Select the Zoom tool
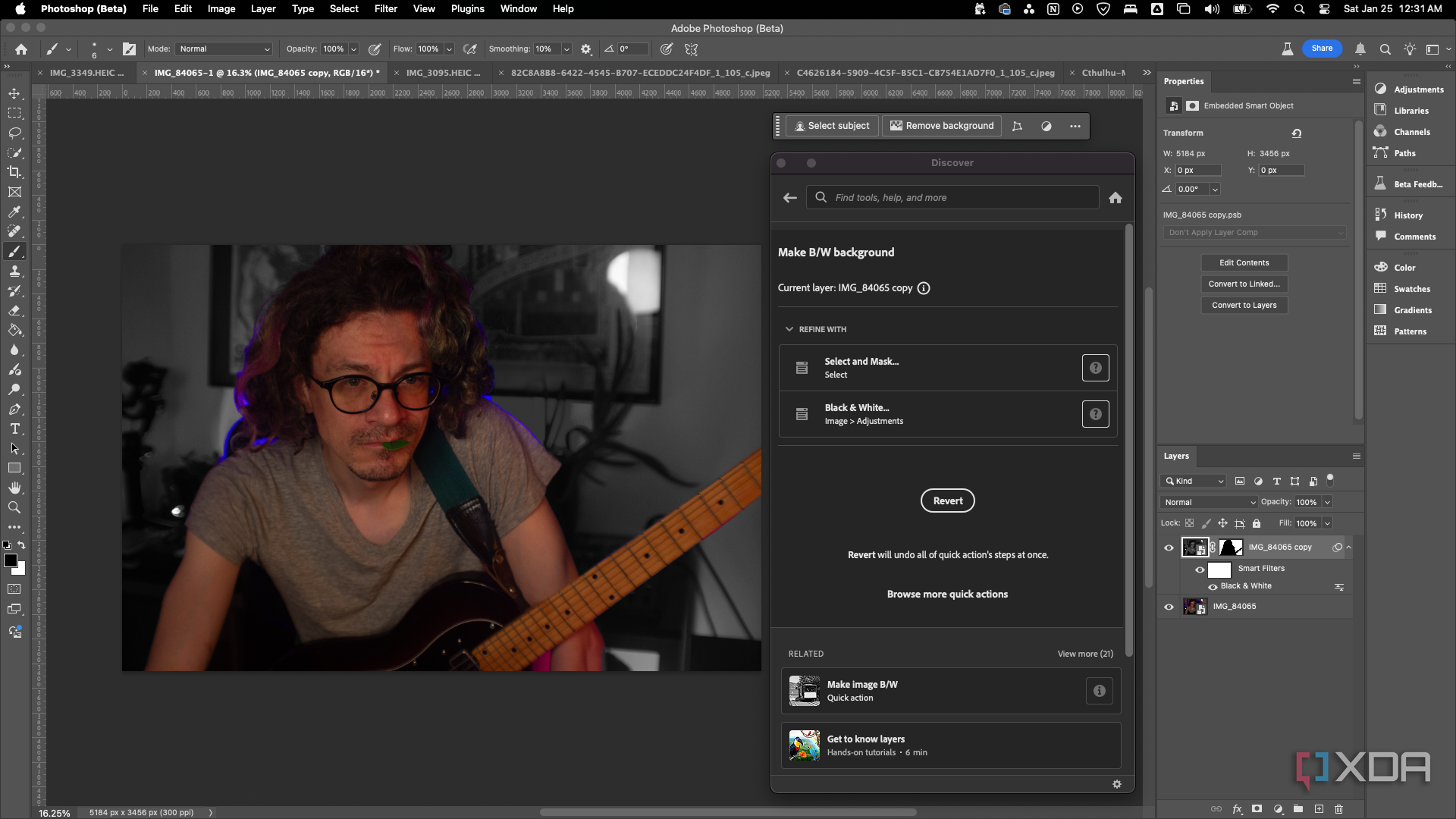This screenshot has width=1456, height=819. (x=14, y=507)
